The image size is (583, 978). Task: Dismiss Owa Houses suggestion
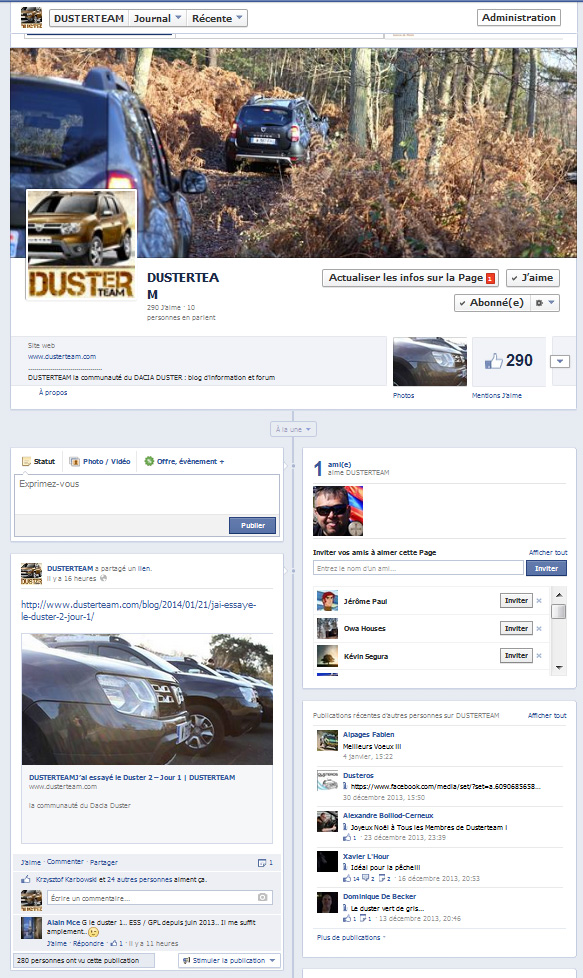(539, 629)
